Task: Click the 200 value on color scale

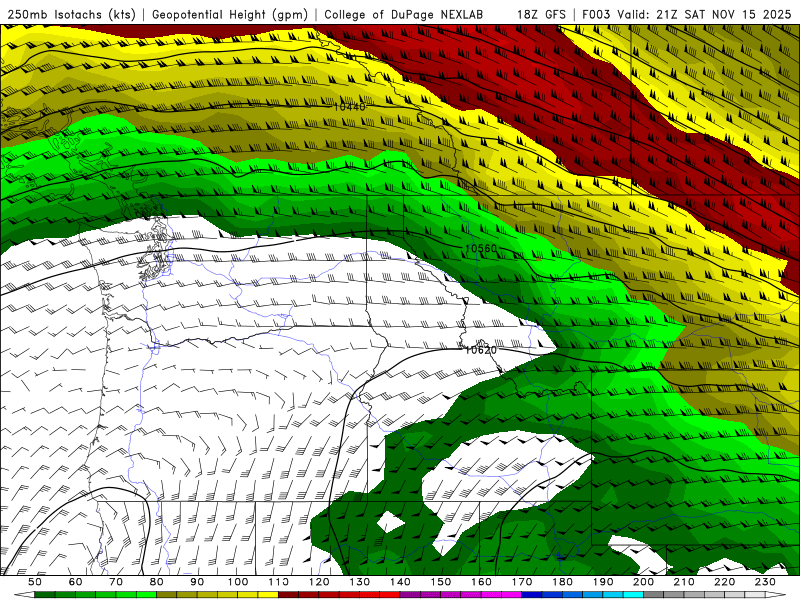Action: (644, 582)
